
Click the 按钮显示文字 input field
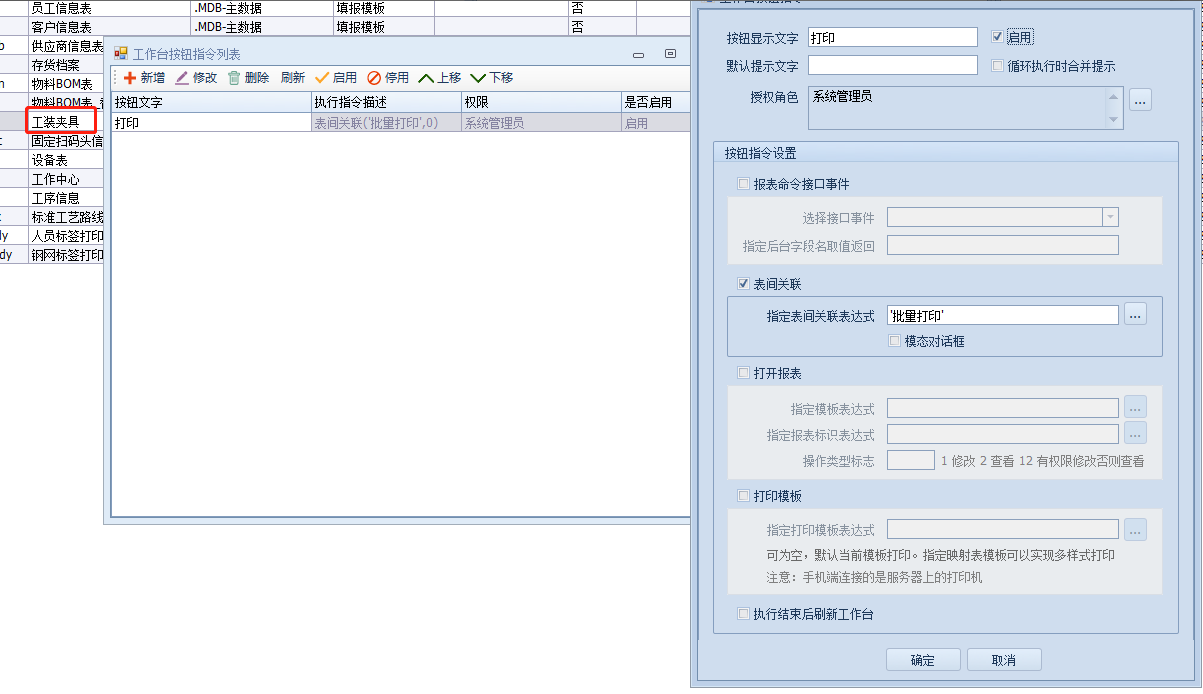891,37
